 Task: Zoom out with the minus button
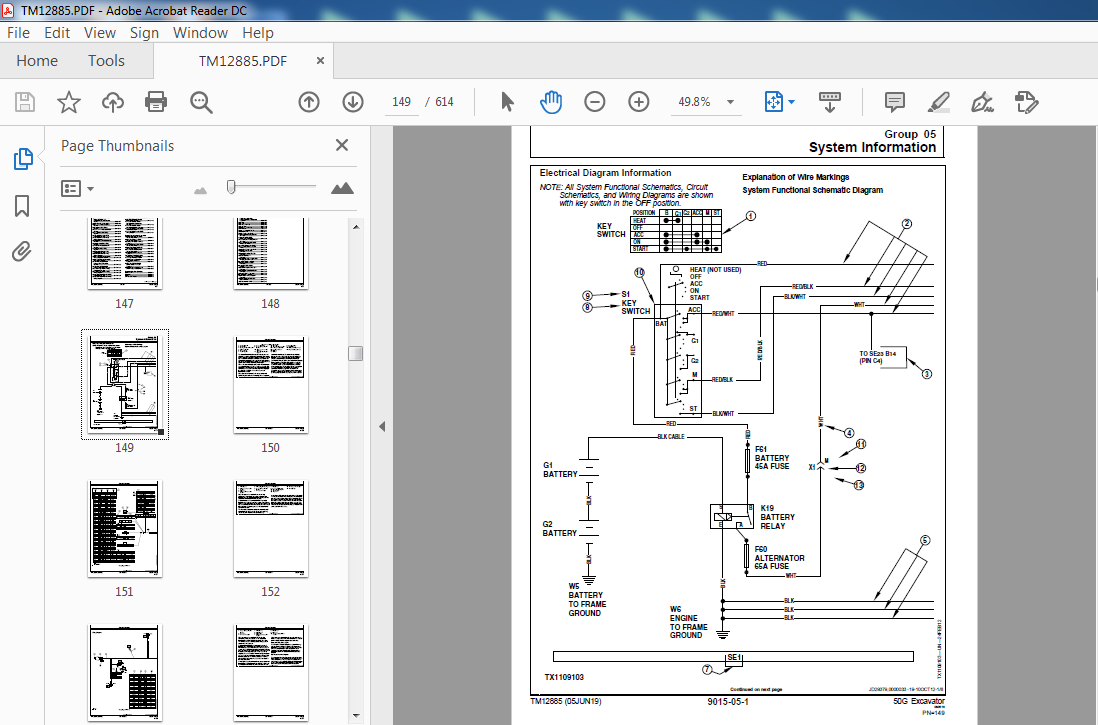[595, 102]
